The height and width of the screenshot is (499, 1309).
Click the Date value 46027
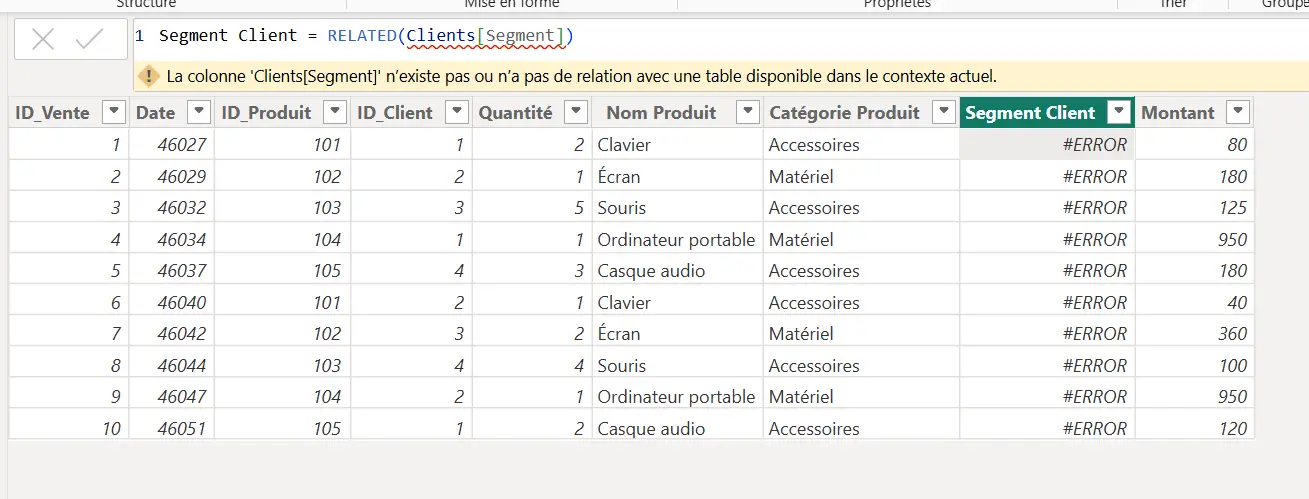click(171, 145)
